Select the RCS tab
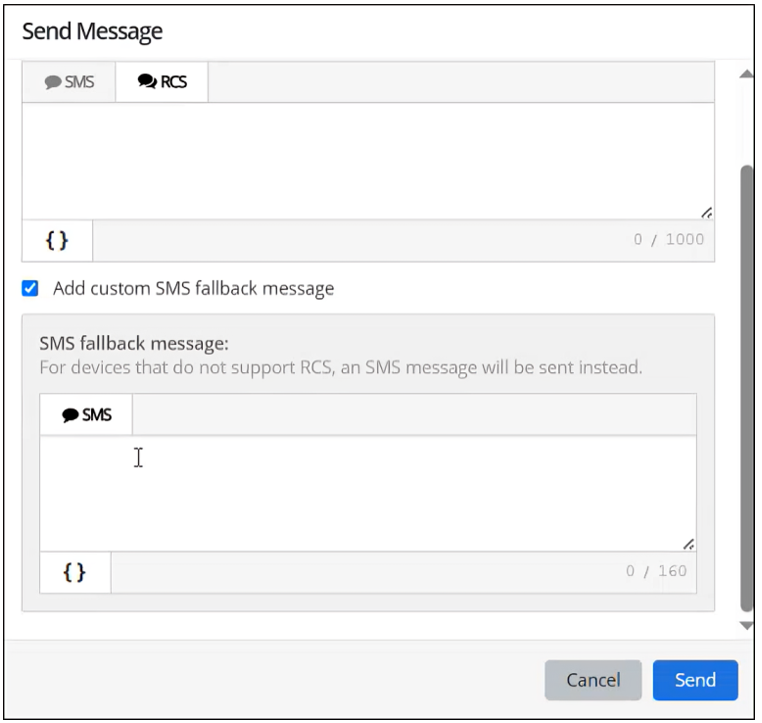 pos(162,83)
